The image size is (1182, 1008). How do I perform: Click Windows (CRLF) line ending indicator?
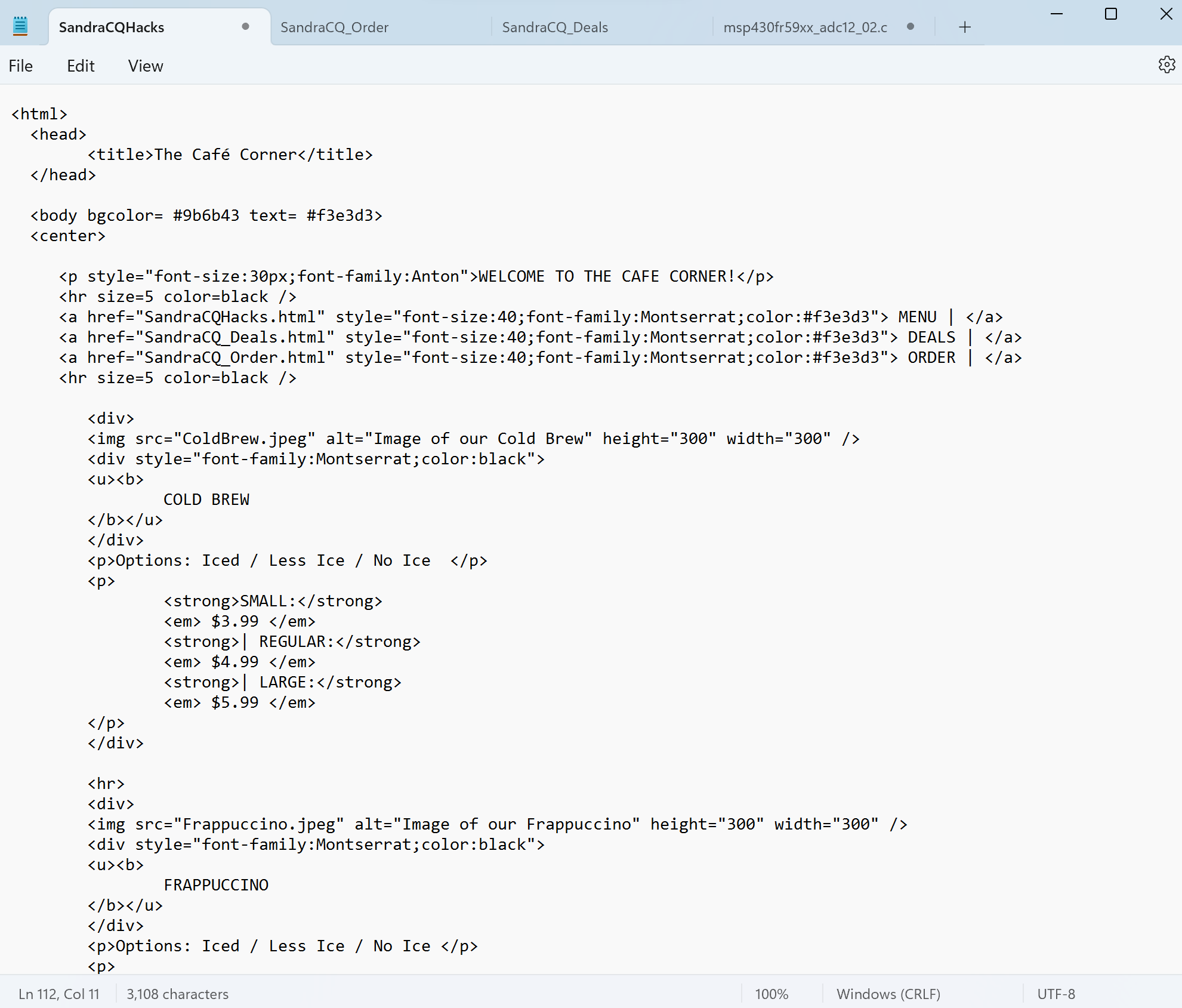(x=888, y=994)
